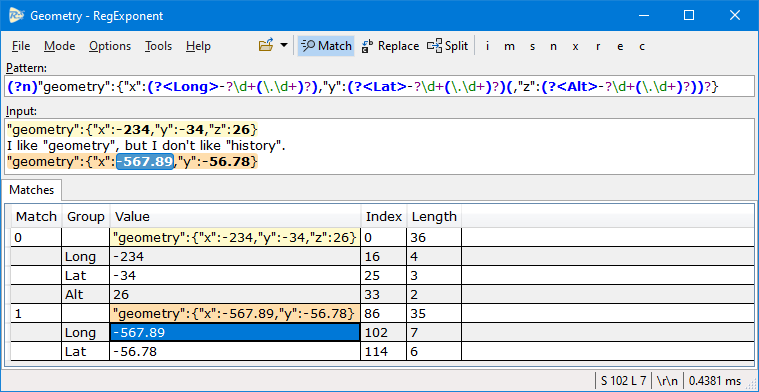
Task: Click inside the Pattern regex field
Action: [x=380, y=87]
